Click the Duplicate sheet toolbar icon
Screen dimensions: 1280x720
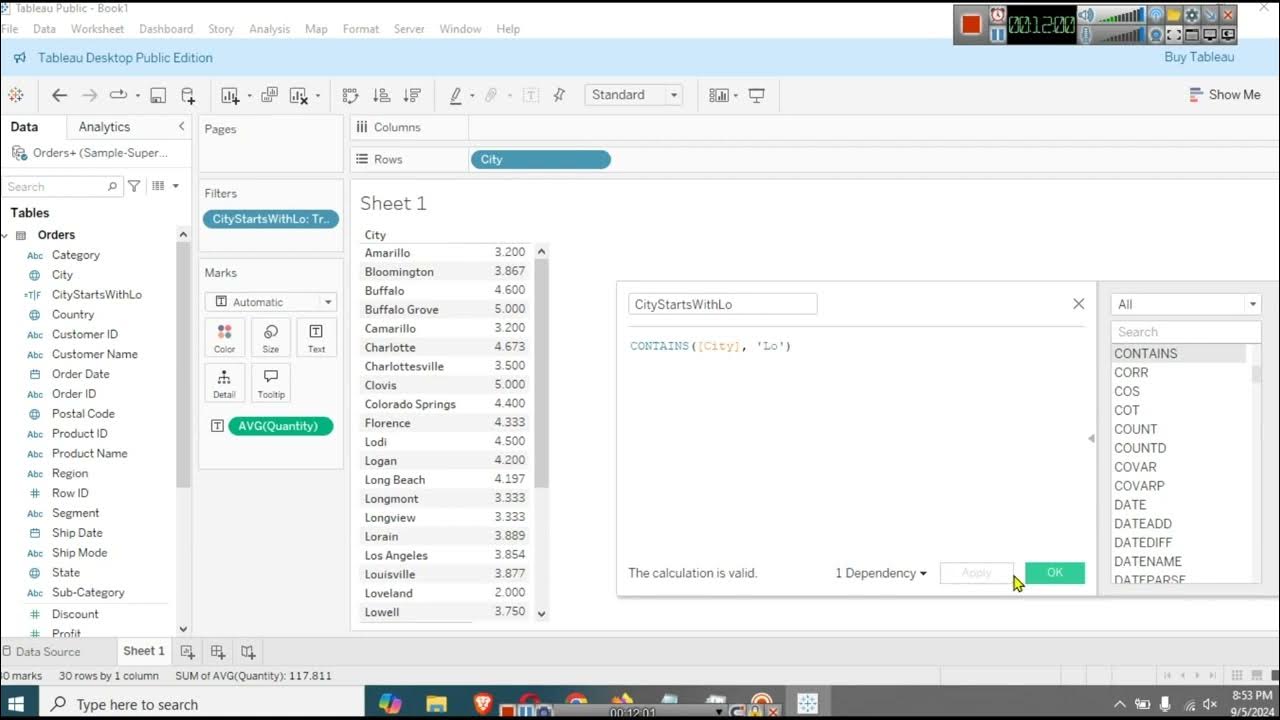[269, 95]
